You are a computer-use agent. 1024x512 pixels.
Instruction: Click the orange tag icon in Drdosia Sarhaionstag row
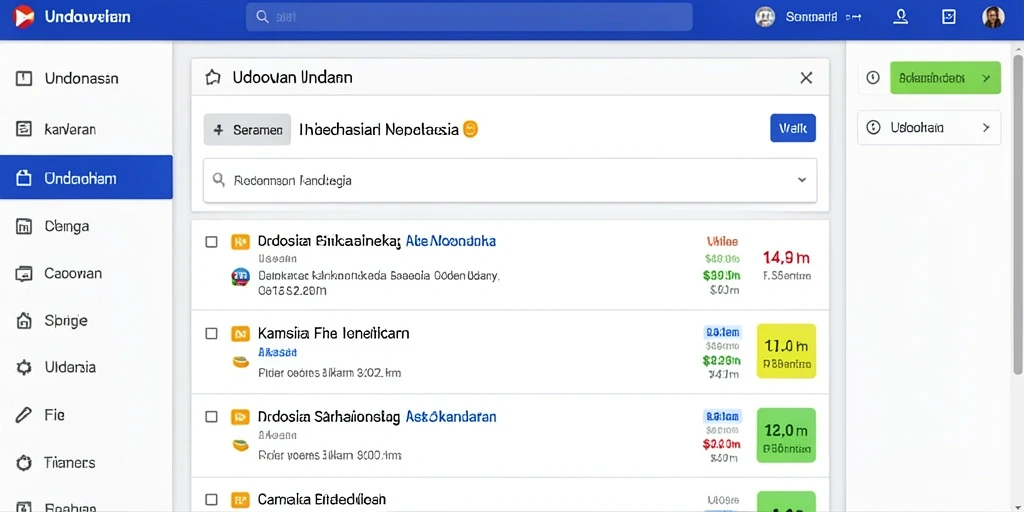(x=240, y=417)
